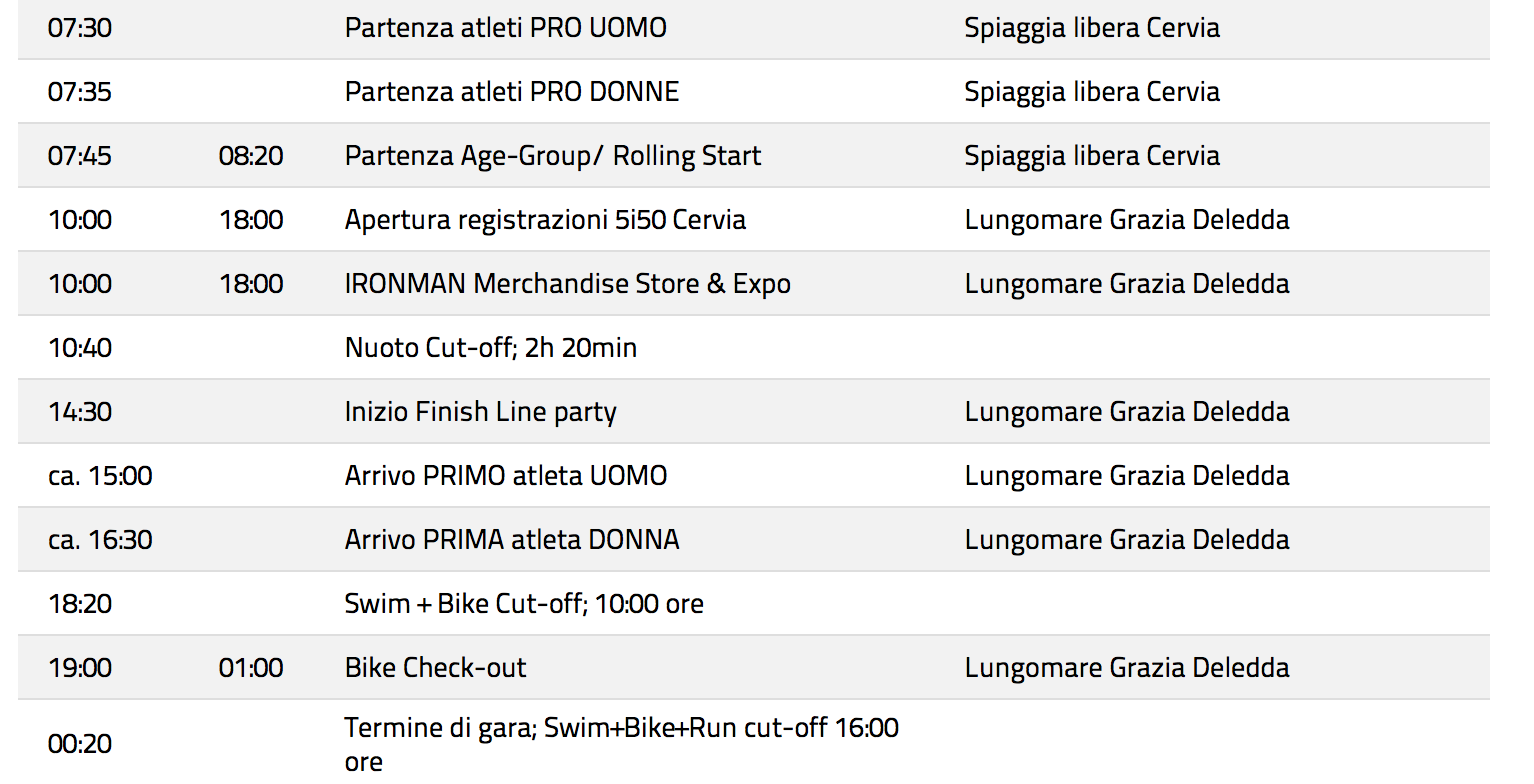The width and height of the screenshot is (1534, 784).
Task: Click "Spiaggia libera Cervia" in the 07:35 row
Action: click(x=1091, y=92)
